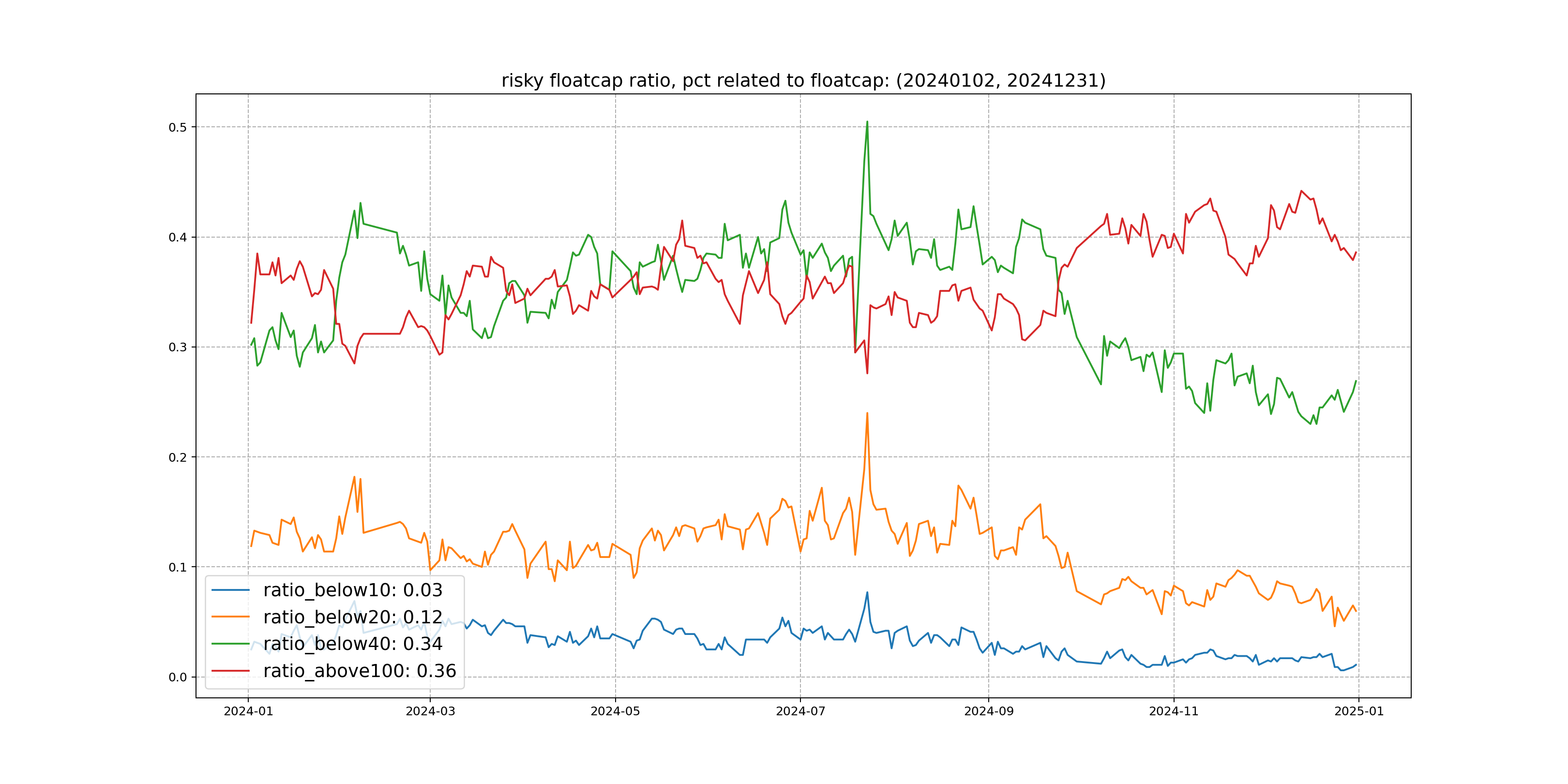This screenshot has width=1568, height=784.
Task: Click the 2024-11 x-axis tick label
Action: (1174, 711)
